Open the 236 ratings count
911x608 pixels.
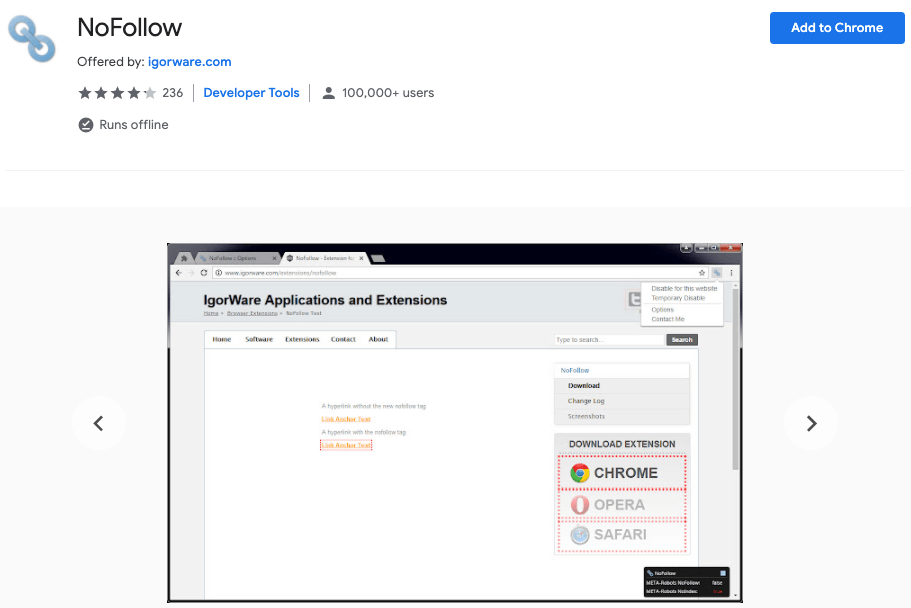173,93
